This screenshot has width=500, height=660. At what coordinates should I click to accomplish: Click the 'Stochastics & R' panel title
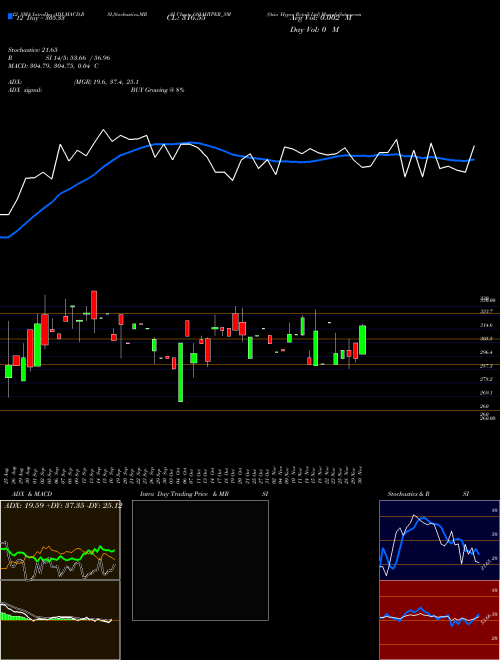[408, 494]
